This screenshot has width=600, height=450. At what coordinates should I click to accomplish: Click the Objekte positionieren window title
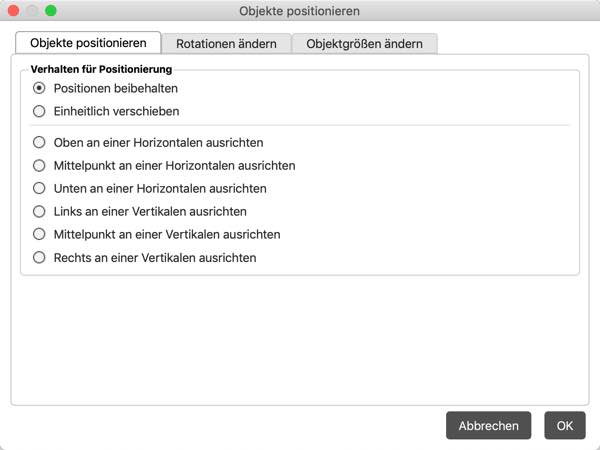[300, 11]
